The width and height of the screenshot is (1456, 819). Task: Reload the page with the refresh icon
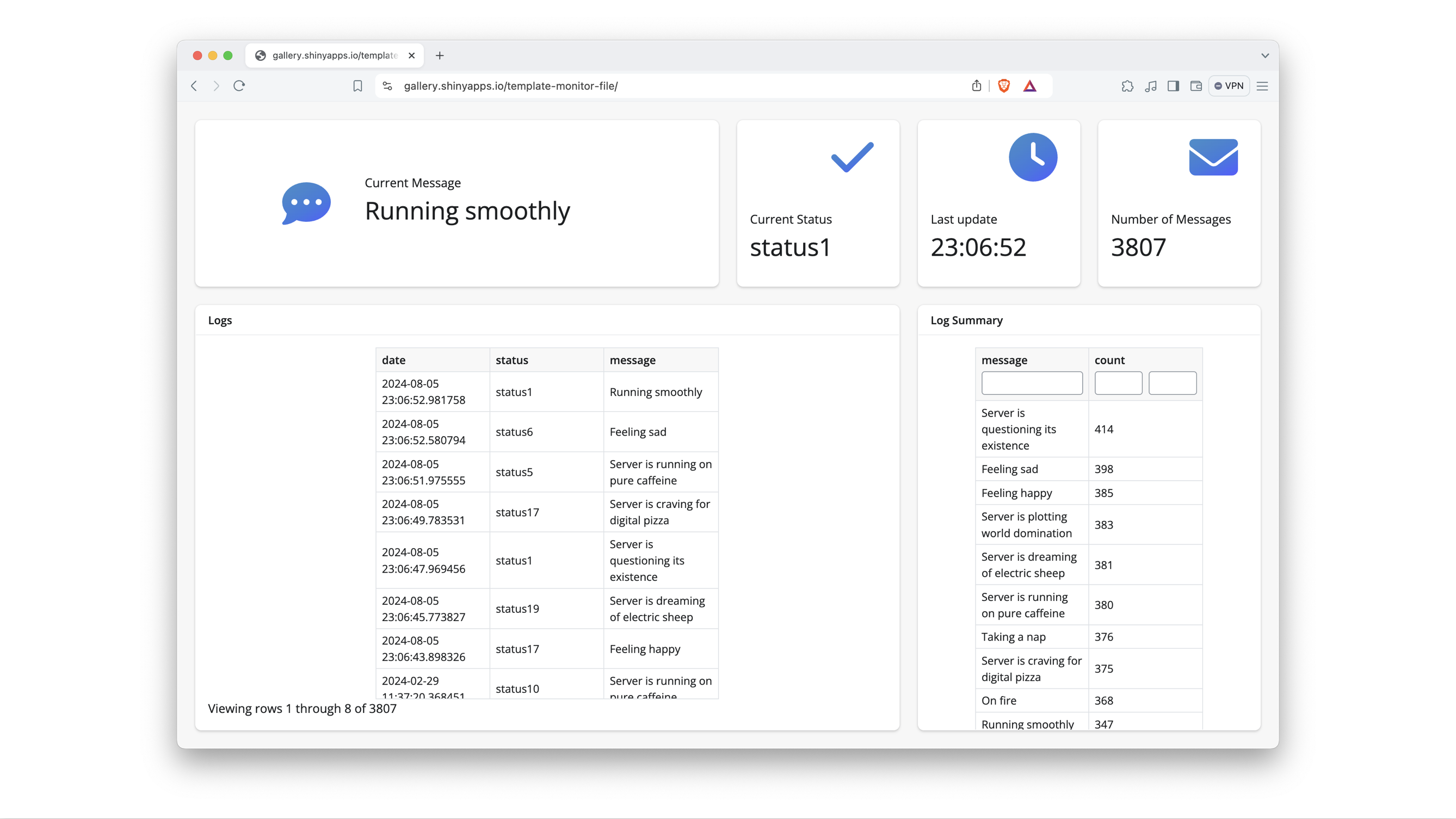tap(239, 86)
